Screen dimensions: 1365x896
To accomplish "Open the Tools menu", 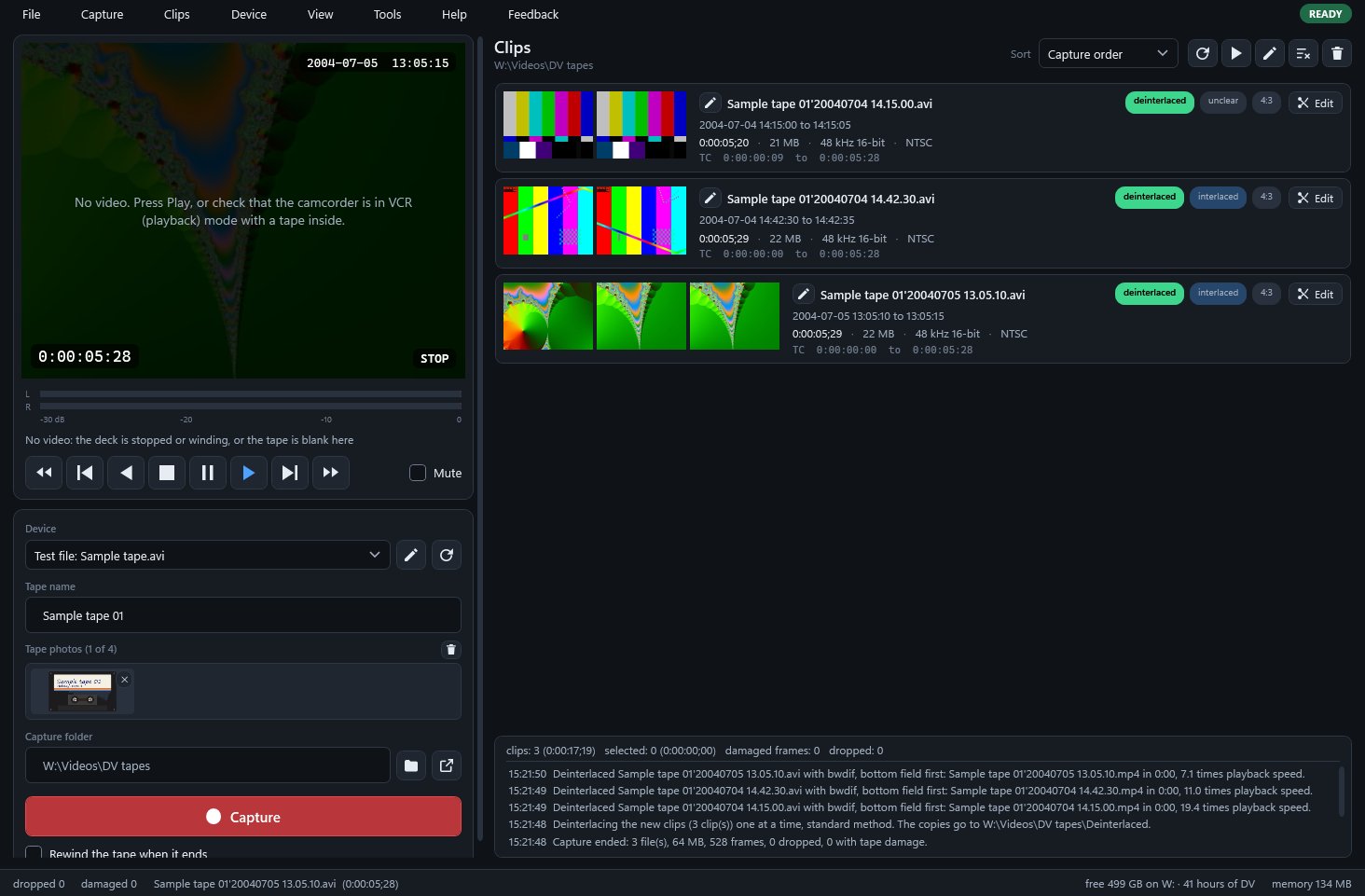I will 387,14.
